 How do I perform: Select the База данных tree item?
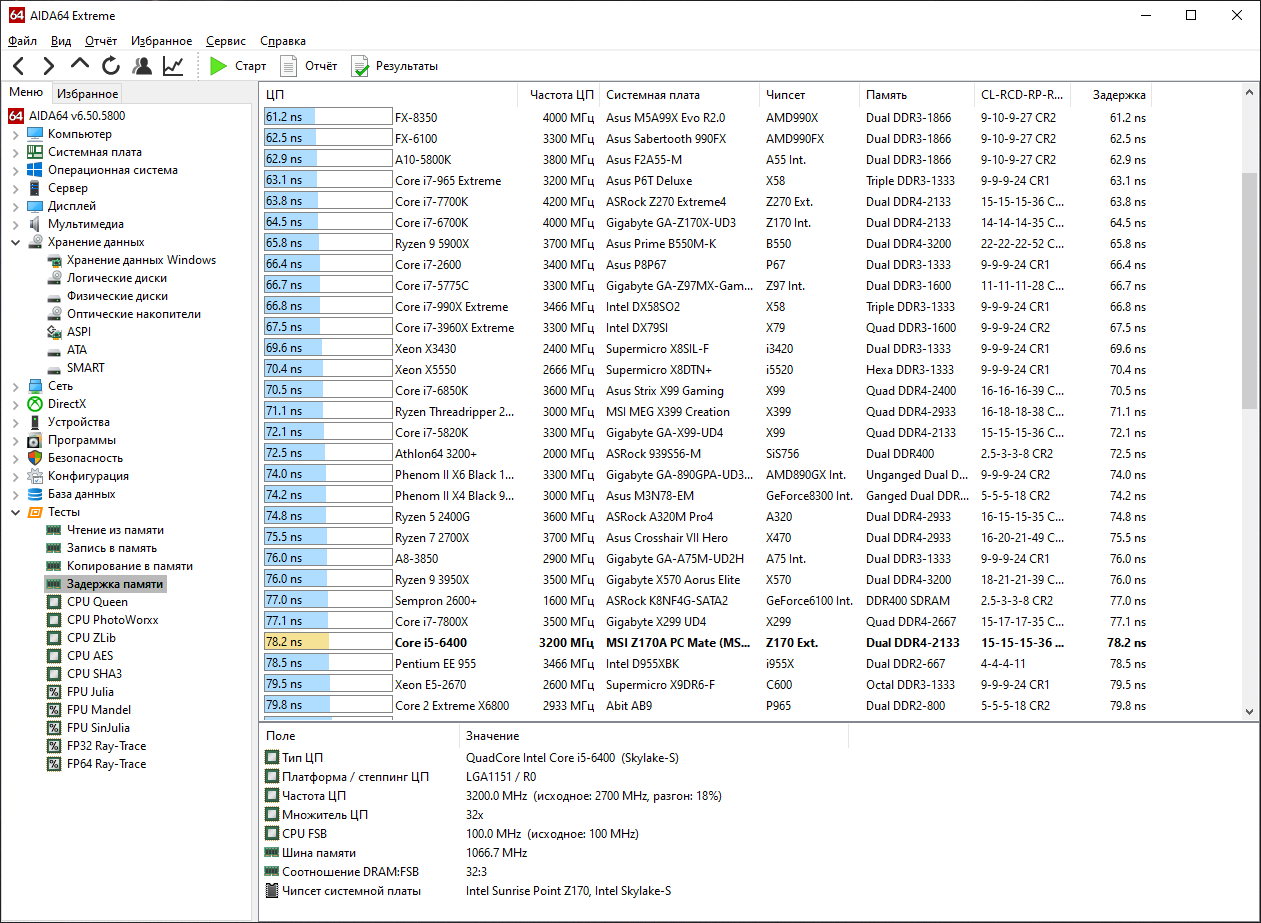(x=82, y=494)
